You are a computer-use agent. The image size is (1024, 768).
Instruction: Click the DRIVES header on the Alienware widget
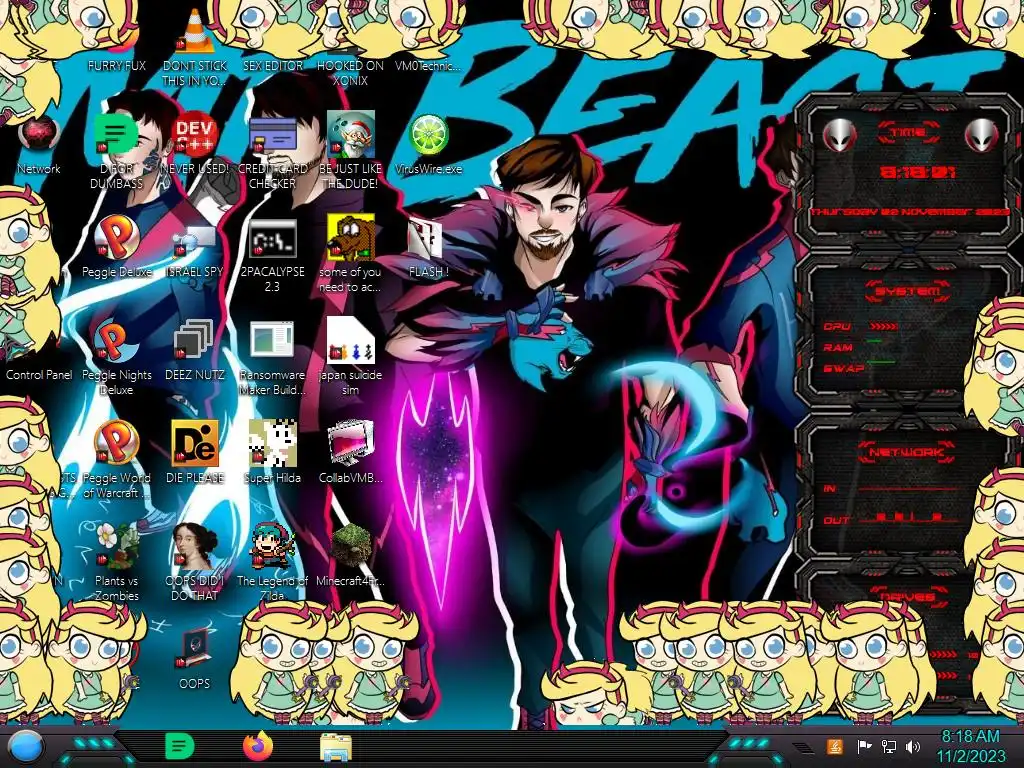(x=907, y=596)
